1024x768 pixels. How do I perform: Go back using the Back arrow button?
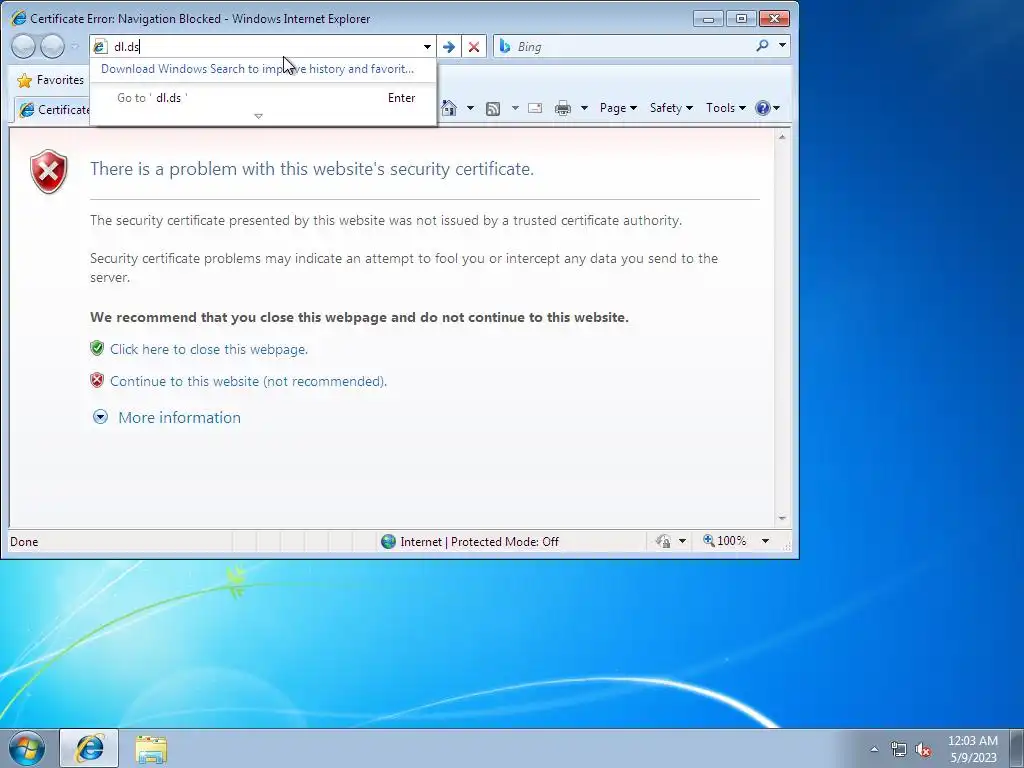24,46
